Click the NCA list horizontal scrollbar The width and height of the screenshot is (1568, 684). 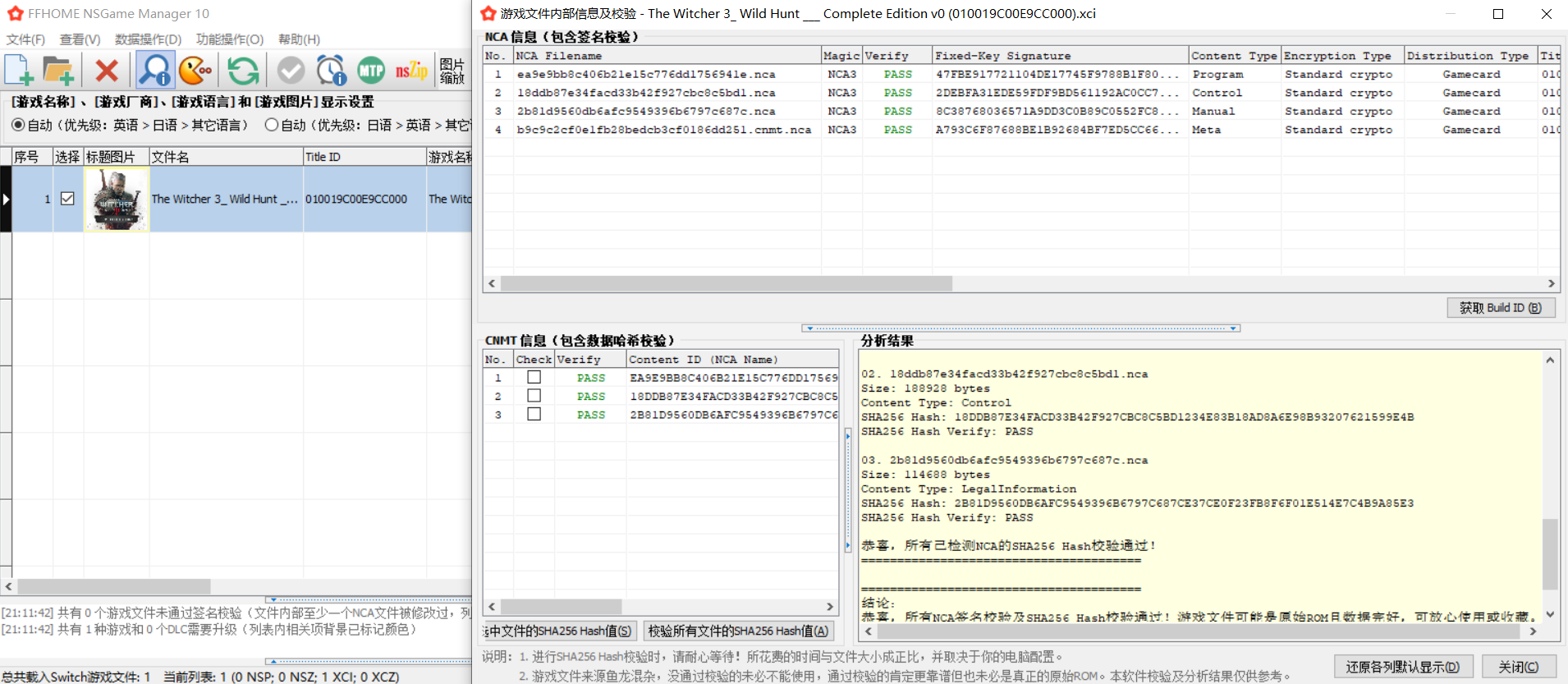1021,283
